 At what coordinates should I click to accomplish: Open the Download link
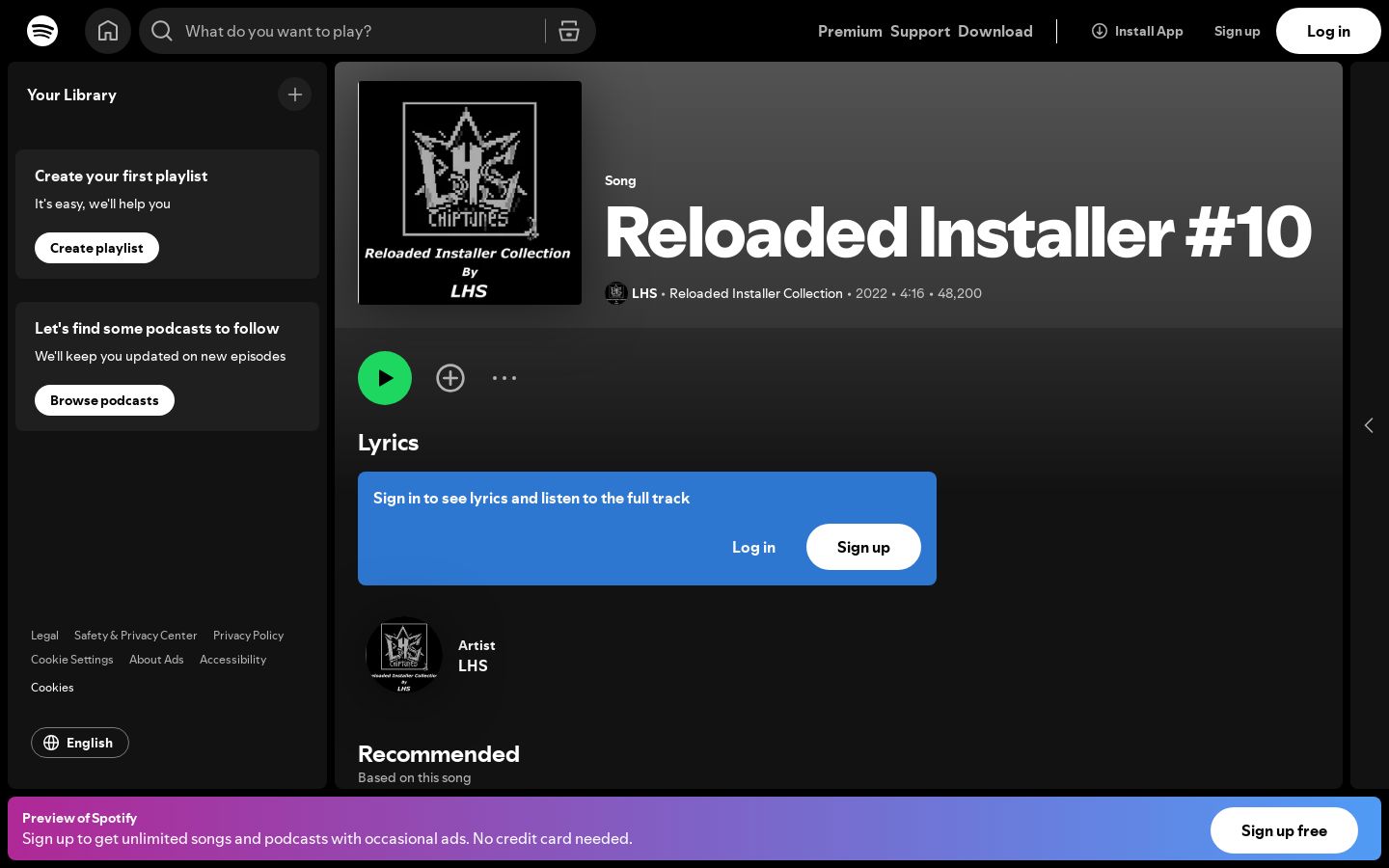995,31
